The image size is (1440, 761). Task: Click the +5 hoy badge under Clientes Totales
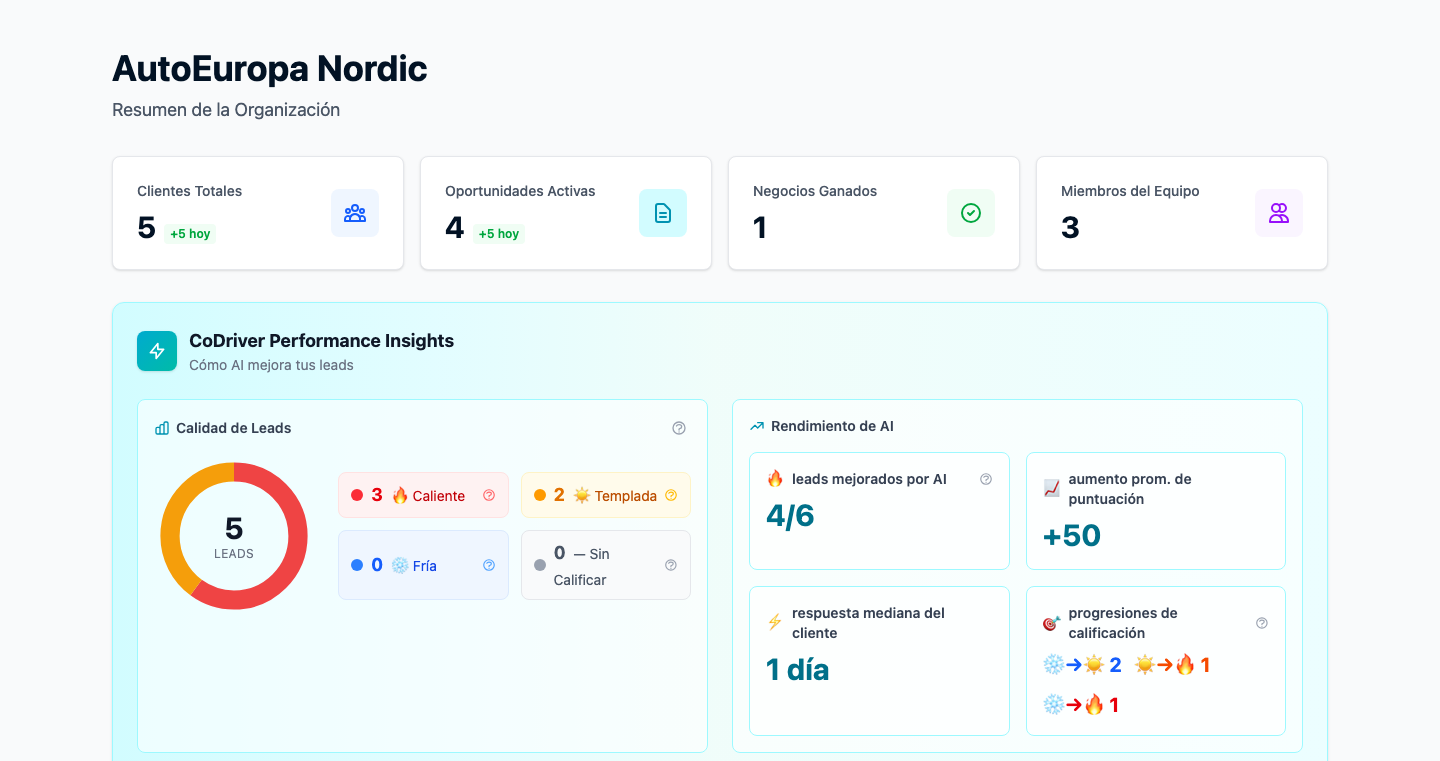190,233
